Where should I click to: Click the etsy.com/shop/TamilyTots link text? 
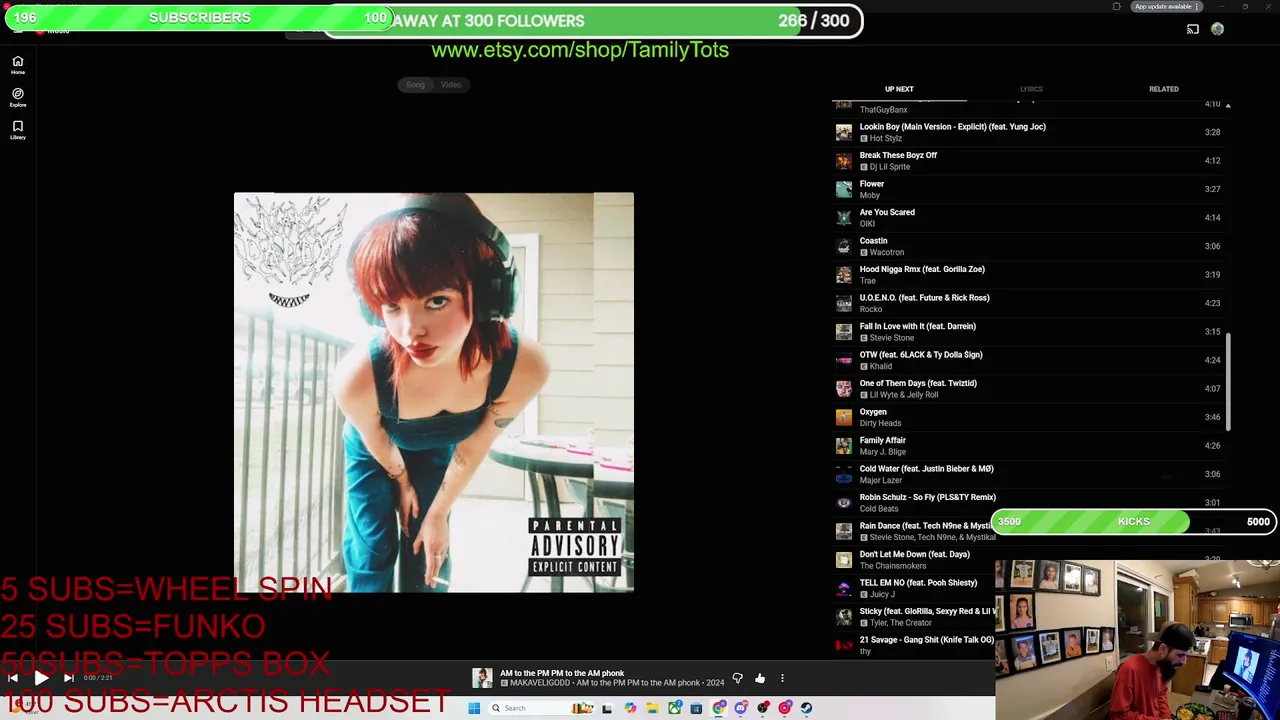click(x=580, y=50)
